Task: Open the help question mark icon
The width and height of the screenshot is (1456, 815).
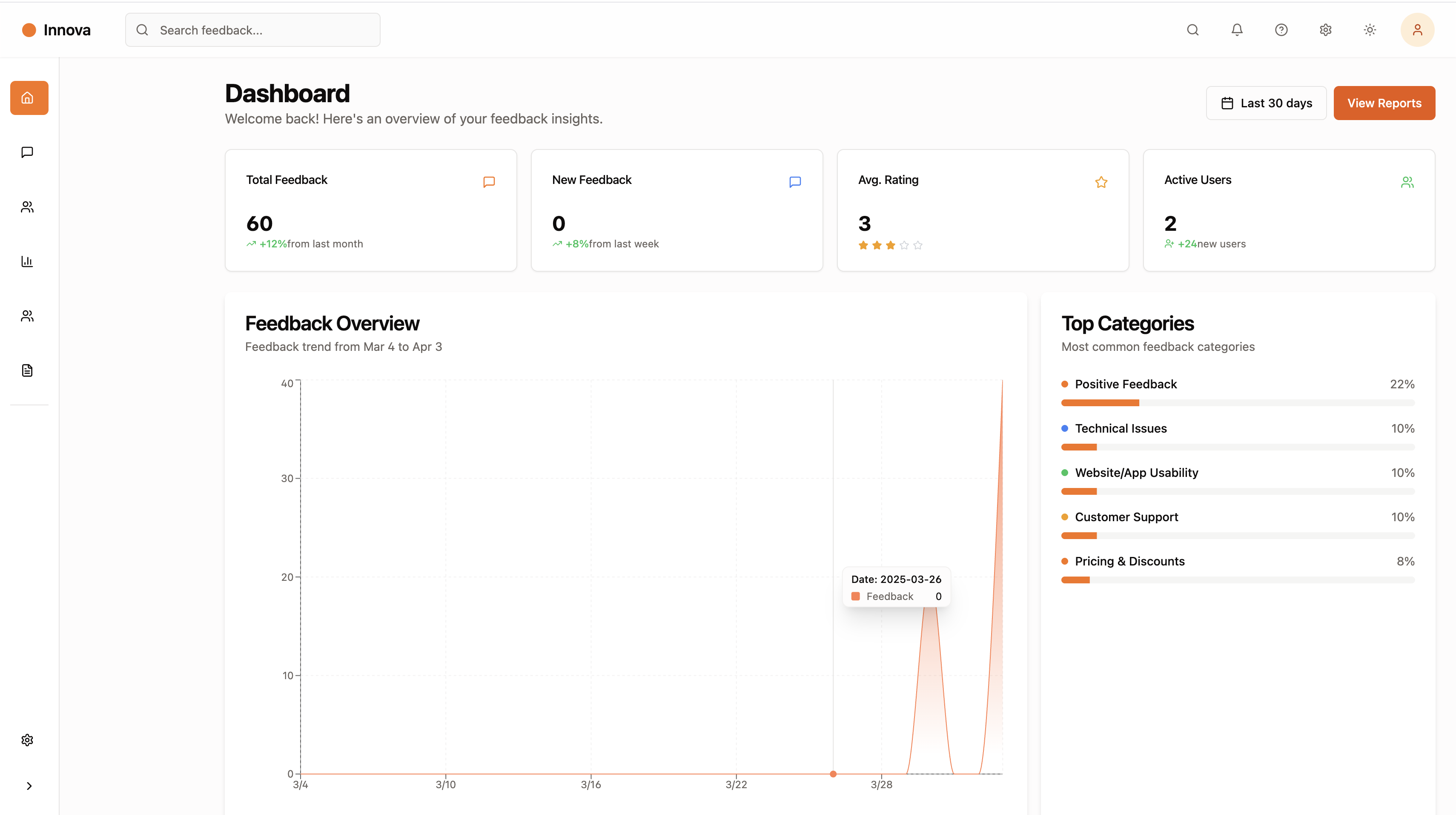Action: [1281, 30]
